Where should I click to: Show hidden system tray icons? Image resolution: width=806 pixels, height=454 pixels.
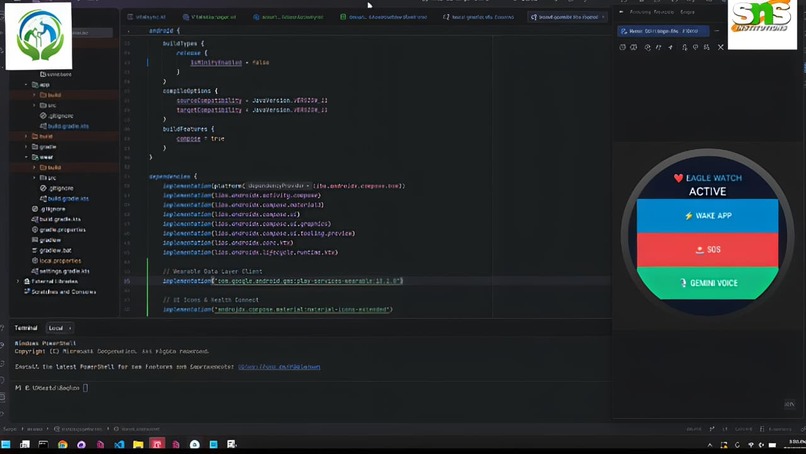coord(710,445)
